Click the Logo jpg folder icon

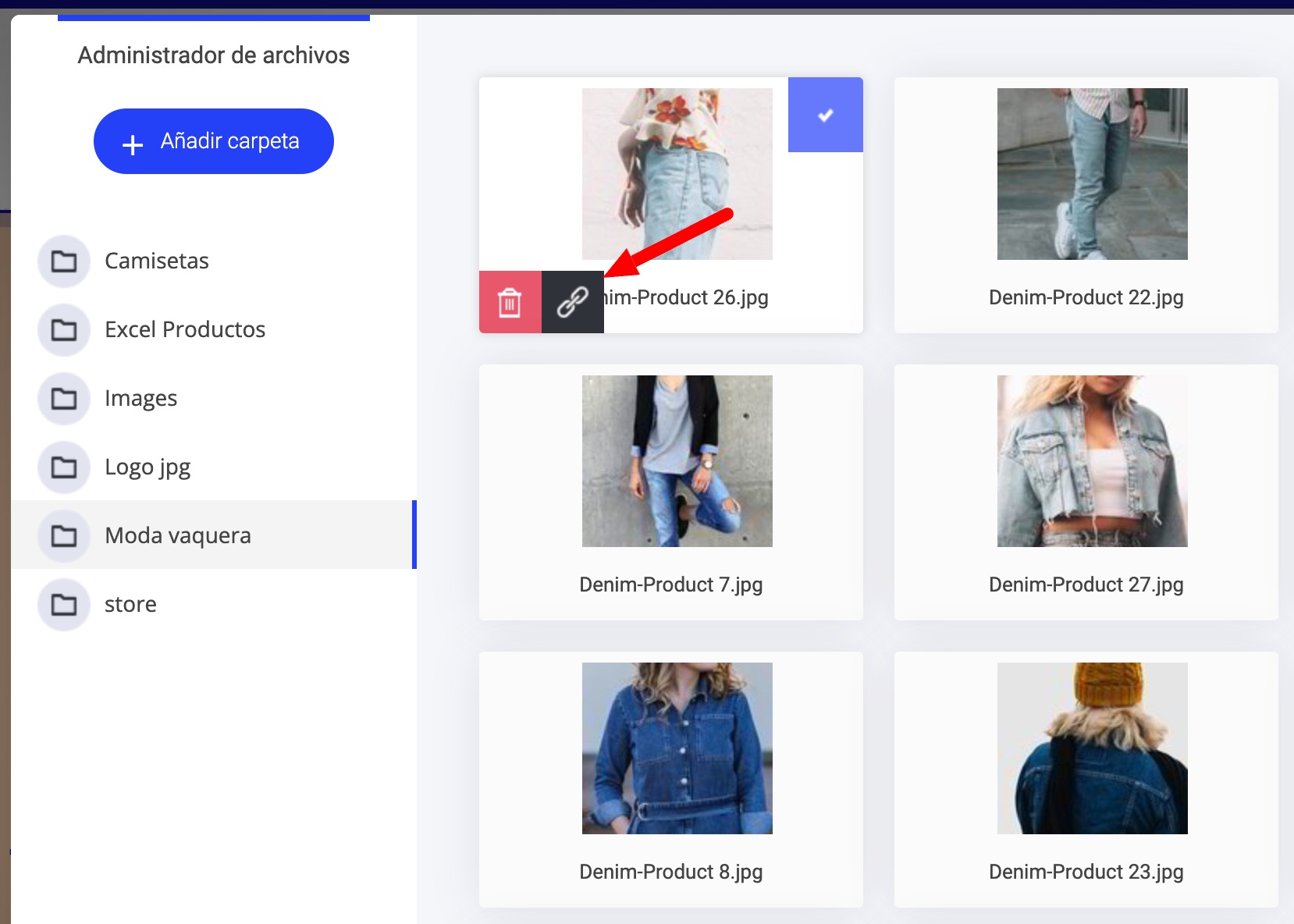point(64,467)
